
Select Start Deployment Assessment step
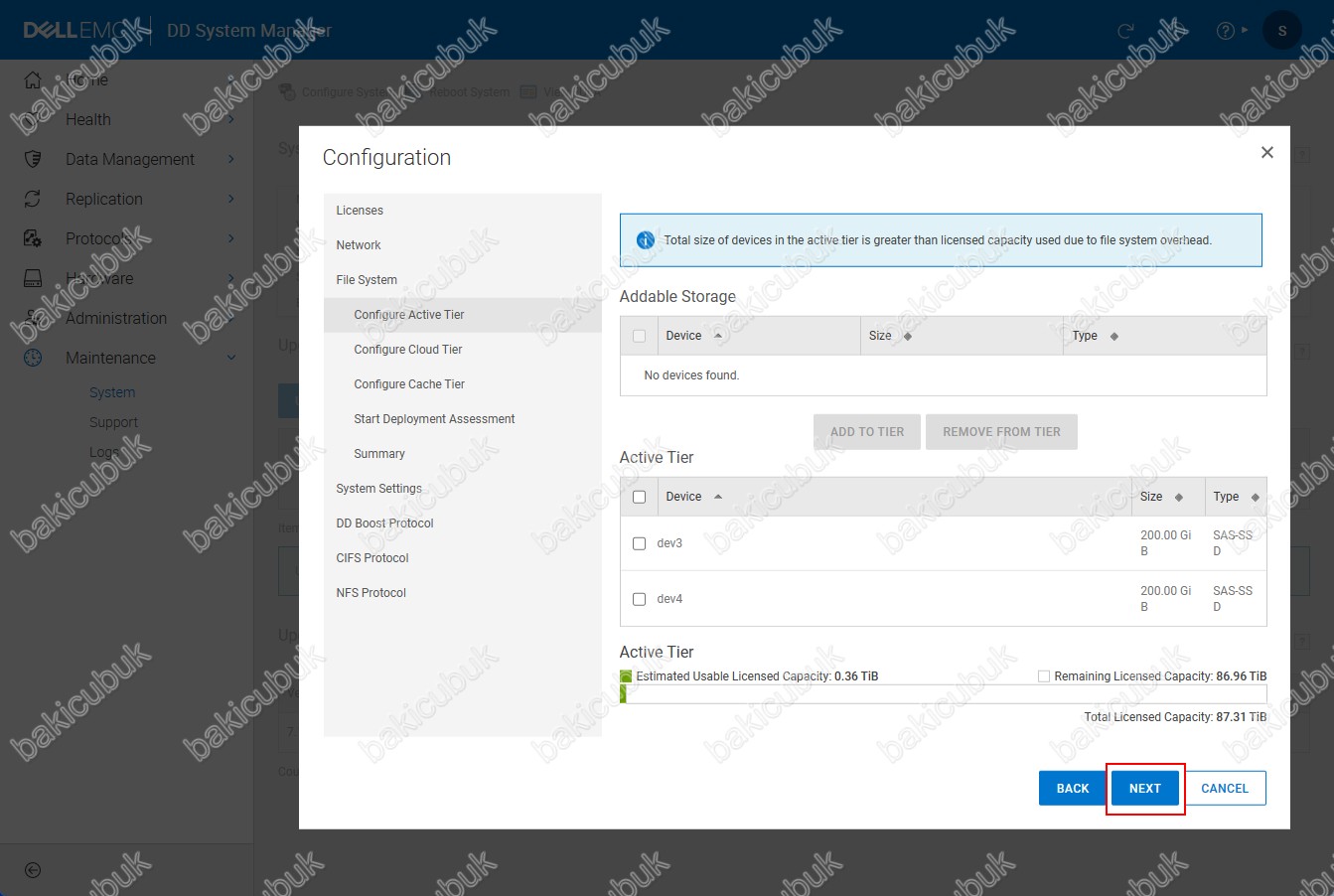[x=463, y=419]
